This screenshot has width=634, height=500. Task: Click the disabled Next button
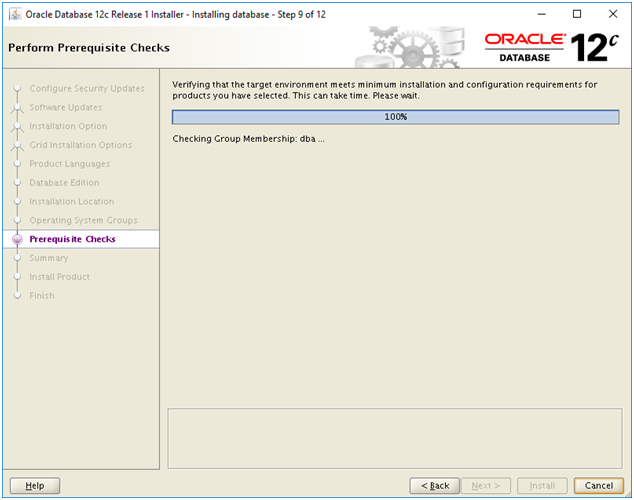pyautogui.click(x=486, y=485)
